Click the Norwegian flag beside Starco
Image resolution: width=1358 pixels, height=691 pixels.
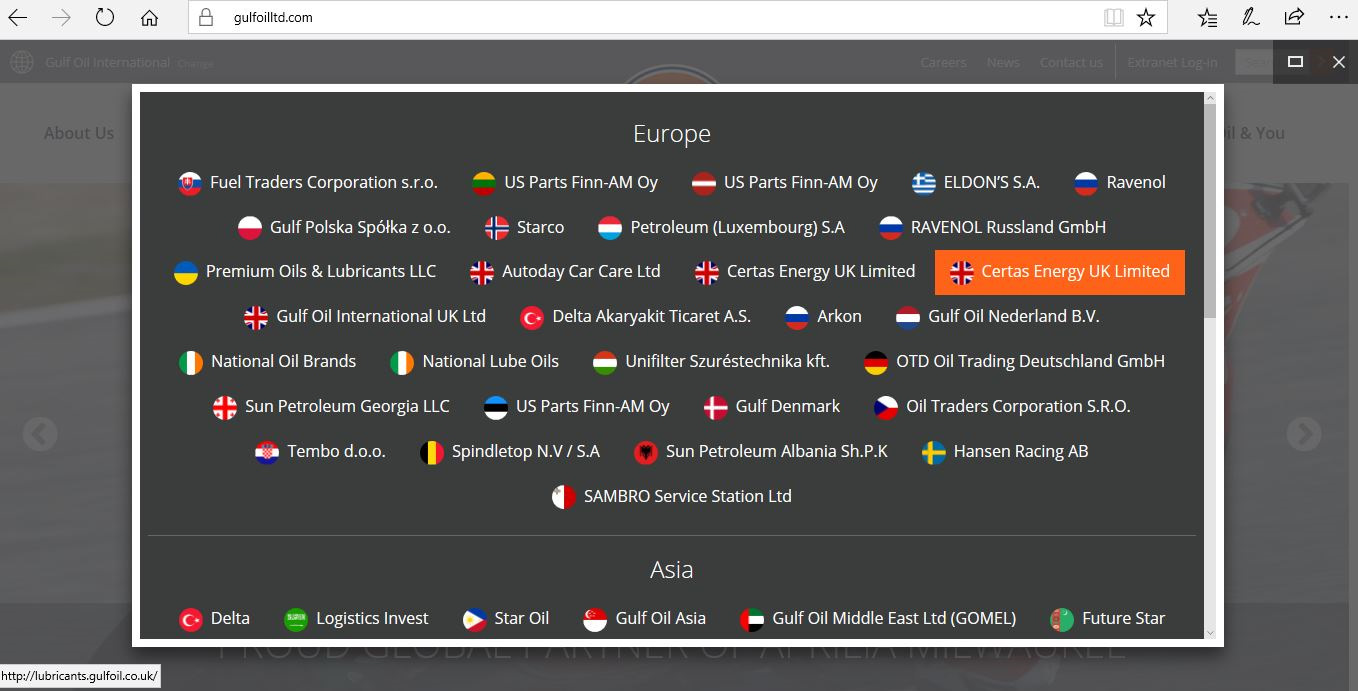point(497,228)
